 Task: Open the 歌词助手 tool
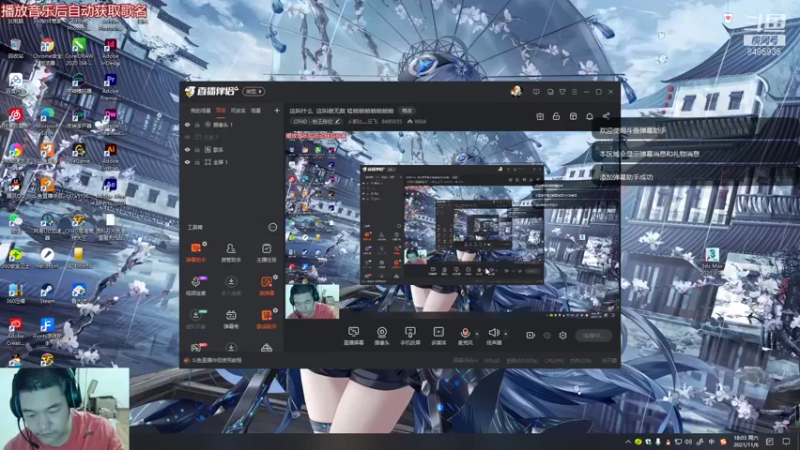point(266,319)
